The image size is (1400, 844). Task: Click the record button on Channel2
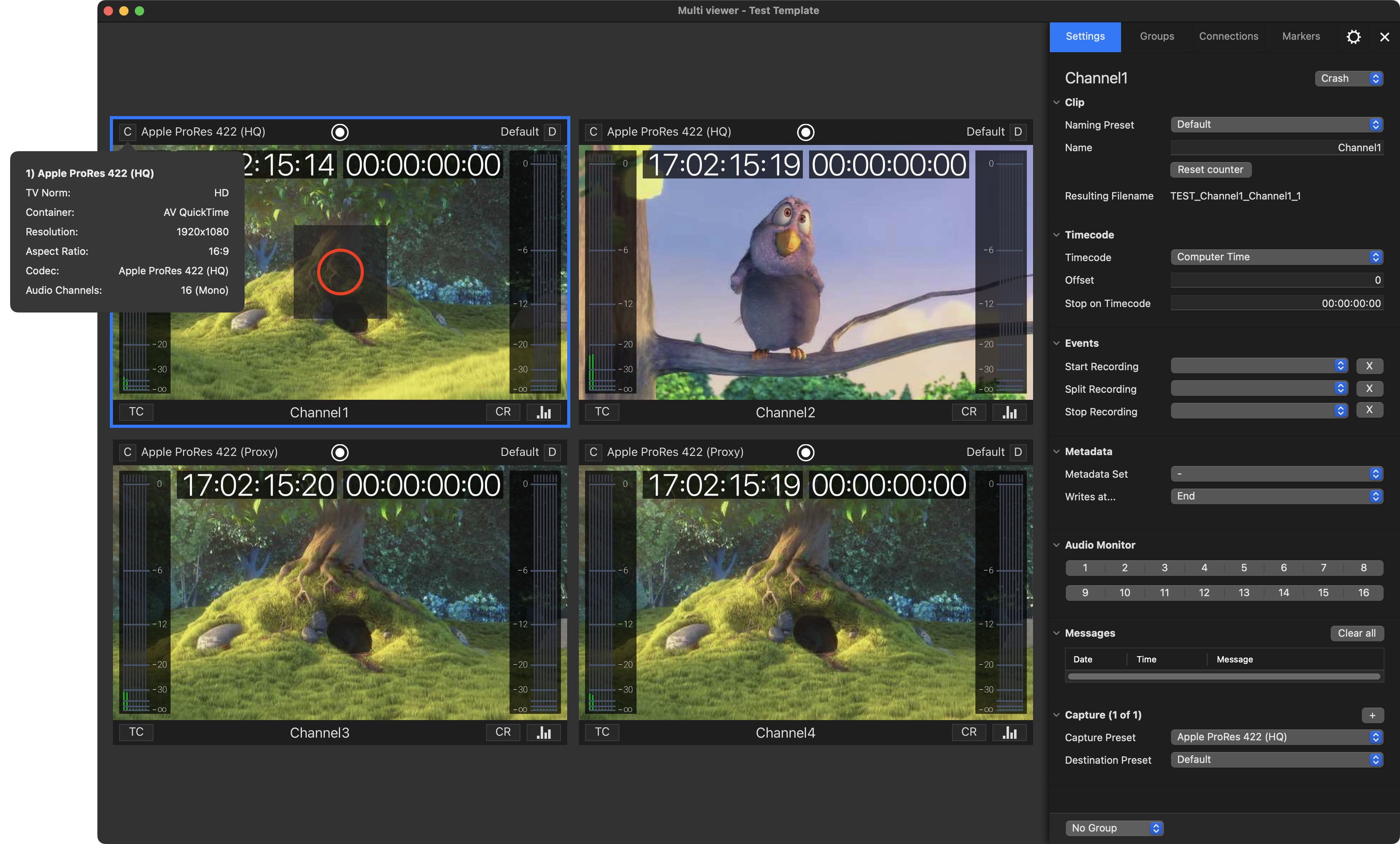[805, 132]
